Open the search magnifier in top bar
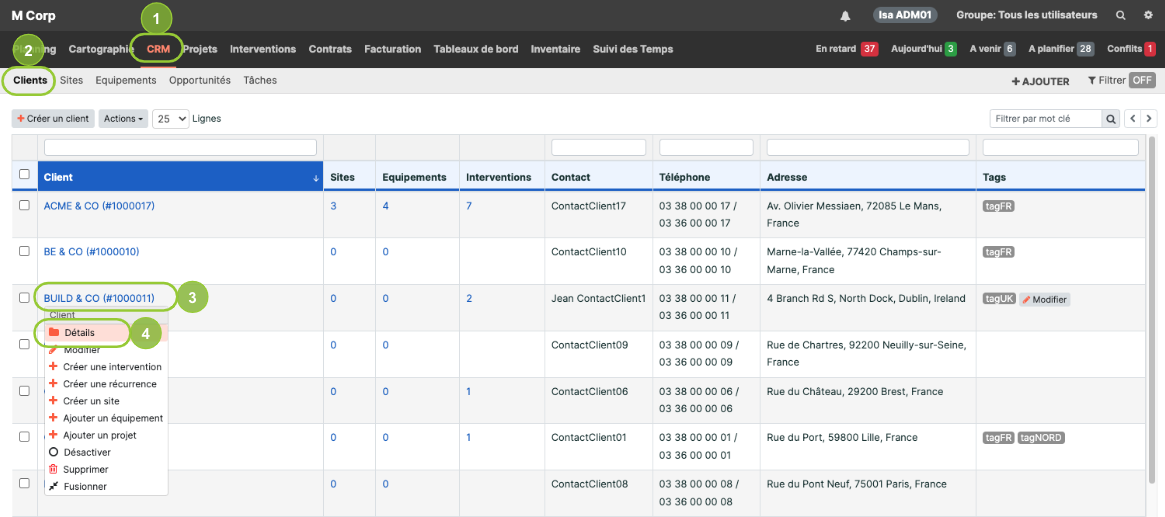 click(1120, 16)
